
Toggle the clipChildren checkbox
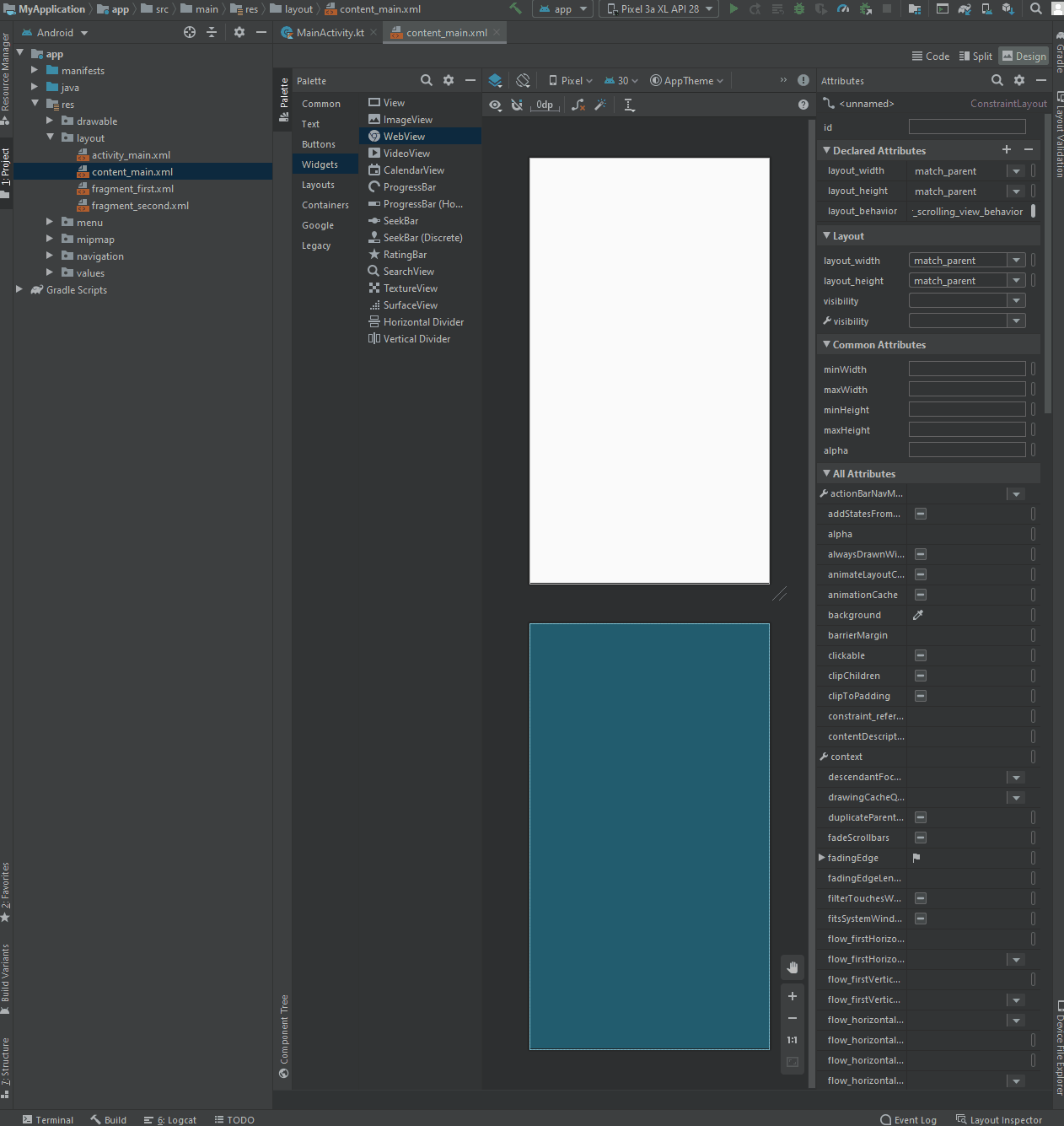pos(921,676)
